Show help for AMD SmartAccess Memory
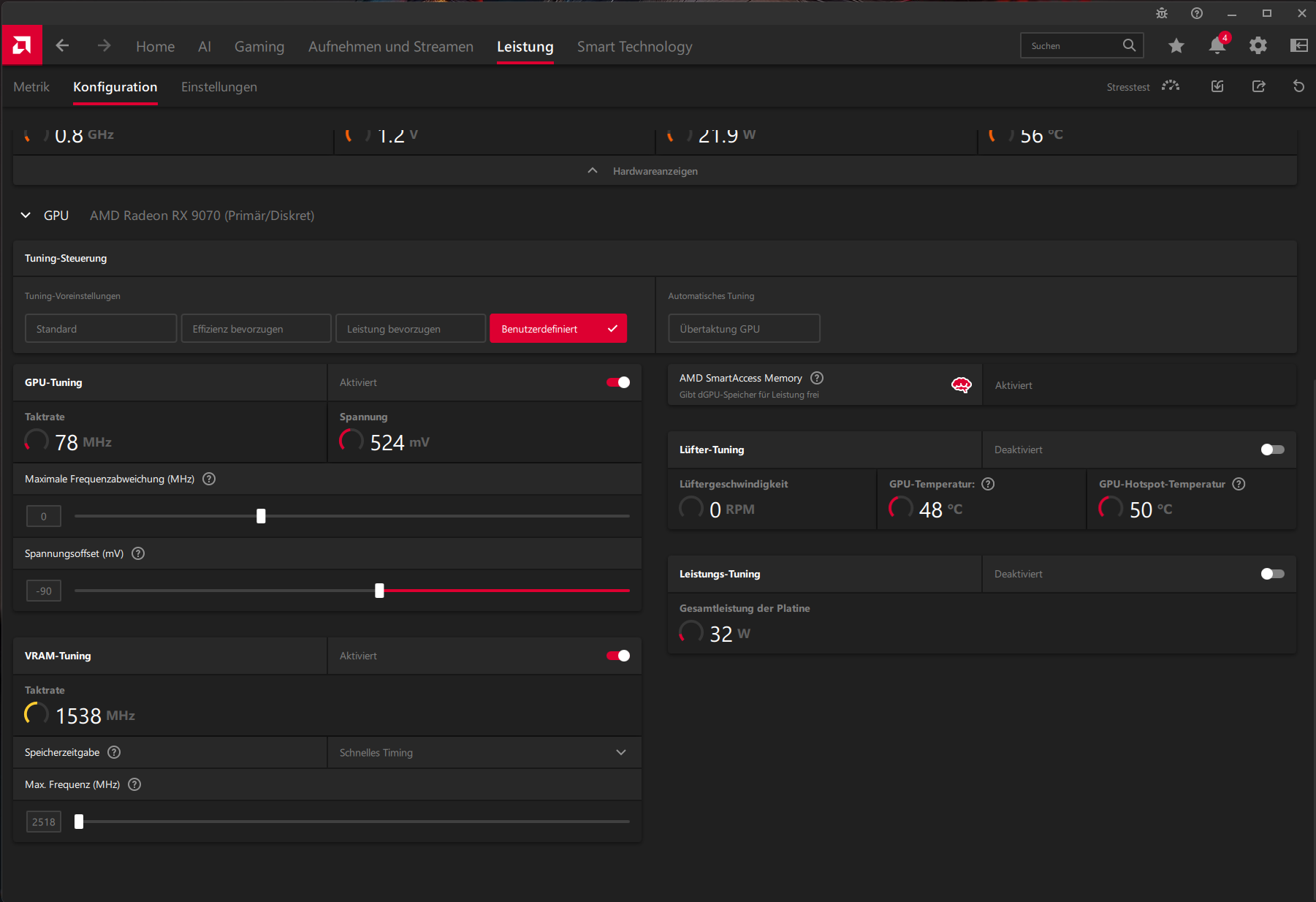Screen dimensions: 1316x902 817,378
